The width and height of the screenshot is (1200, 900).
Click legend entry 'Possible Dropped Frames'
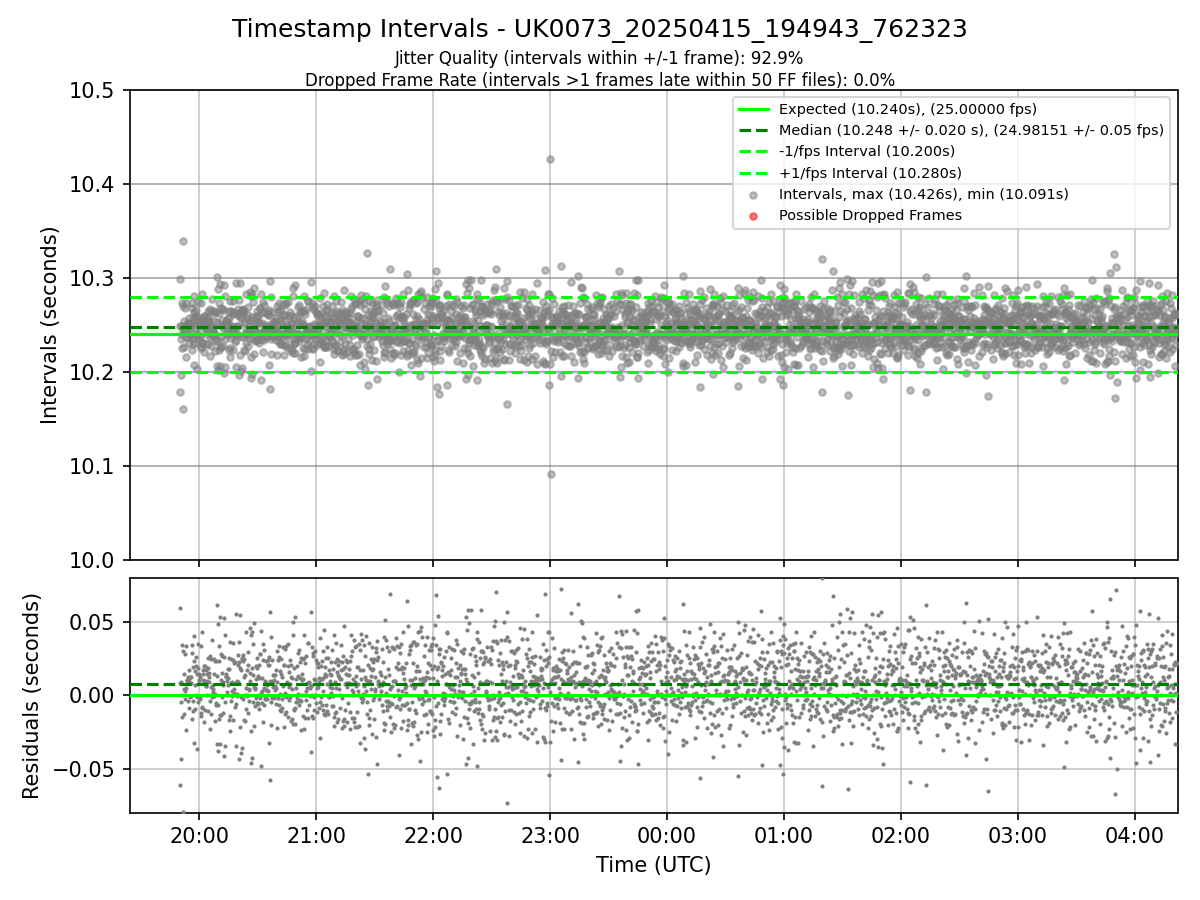click(x=870, y=215)
